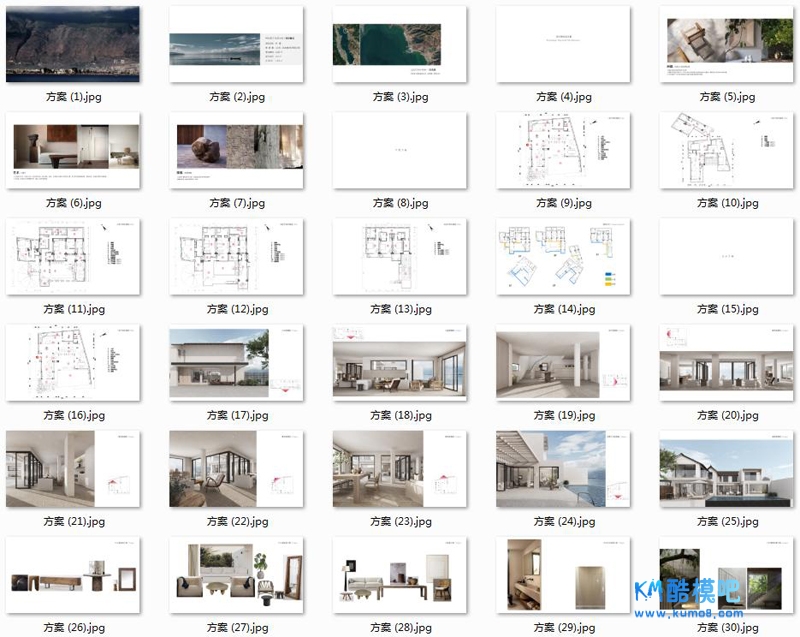Click the satellite map thumbnail 方案 (3).jpg

(400, 45)
